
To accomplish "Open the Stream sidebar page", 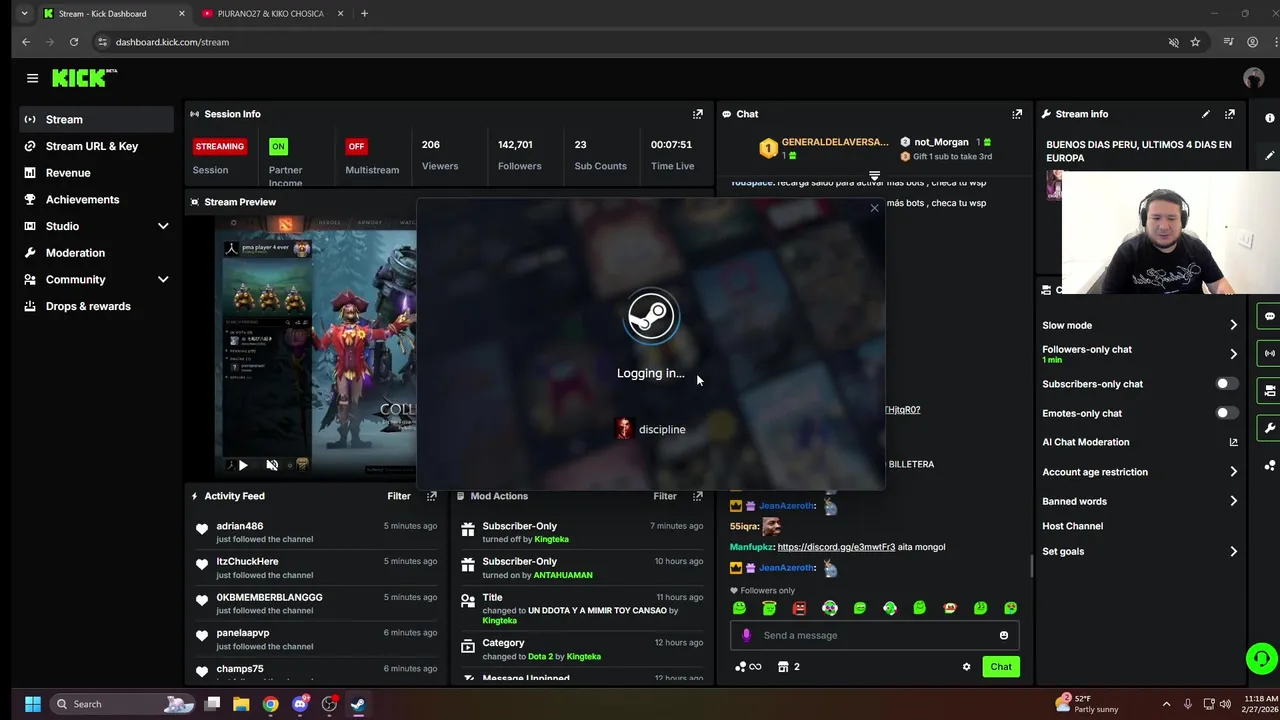I will tap(97, 119).
